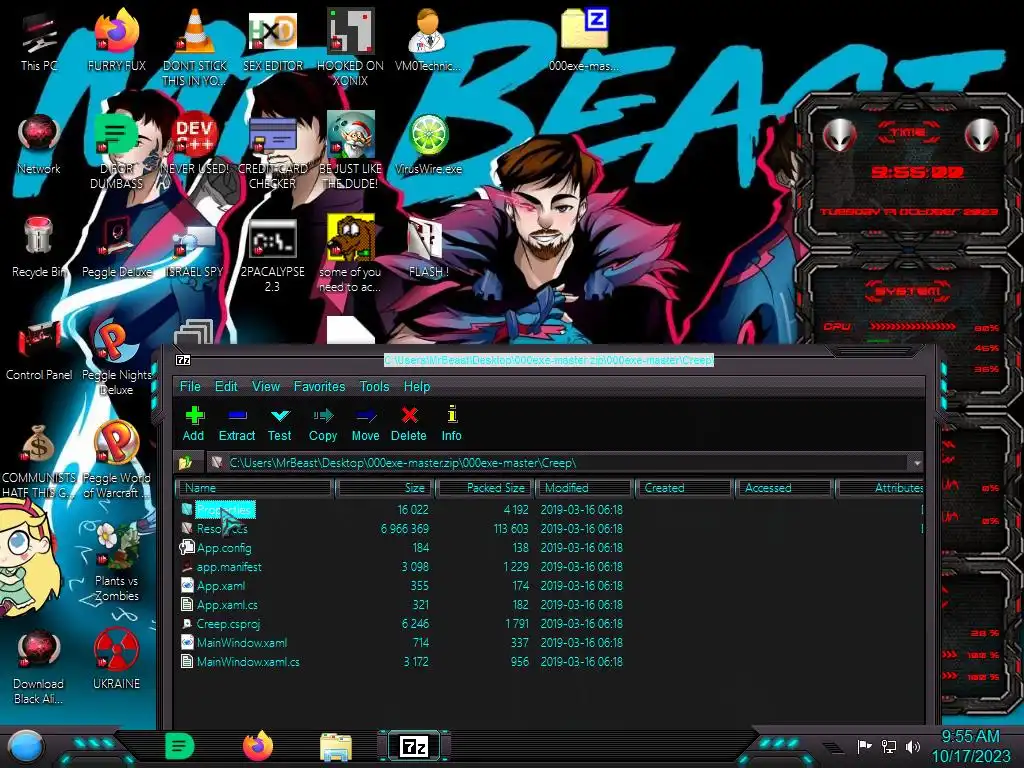Open the Start orb on taskbar
The width and height of the screenshot is (1024, 768).
coord(26,747)
